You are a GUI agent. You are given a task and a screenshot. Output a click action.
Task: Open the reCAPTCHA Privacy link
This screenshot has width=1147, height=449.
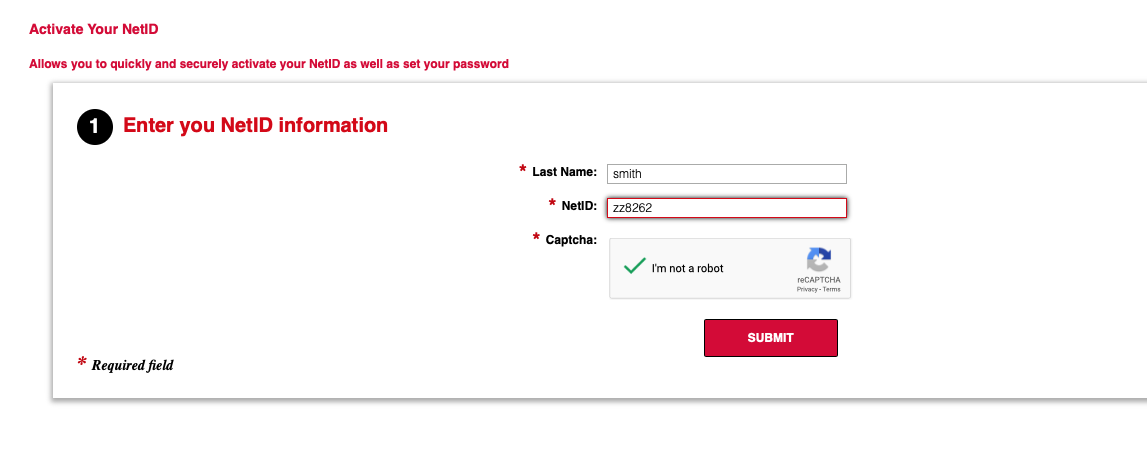806,289
